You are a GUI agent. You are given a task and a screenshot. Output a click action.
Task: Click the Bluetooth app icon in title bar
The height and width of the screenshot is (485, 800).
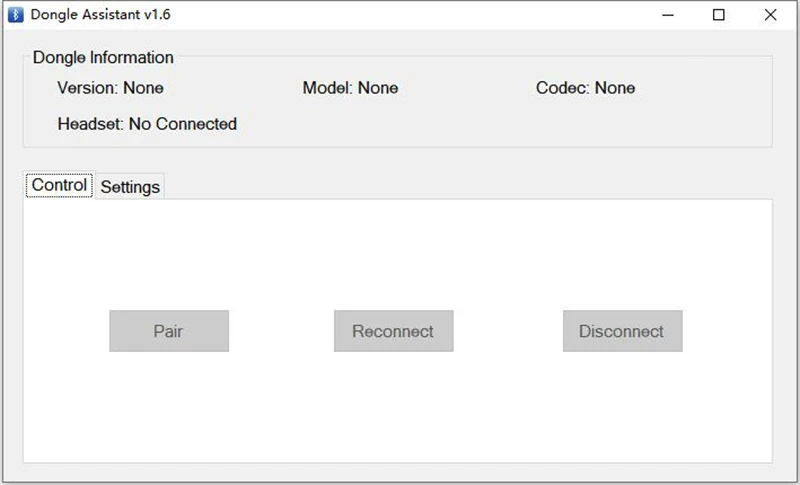[x=15, y=15]
